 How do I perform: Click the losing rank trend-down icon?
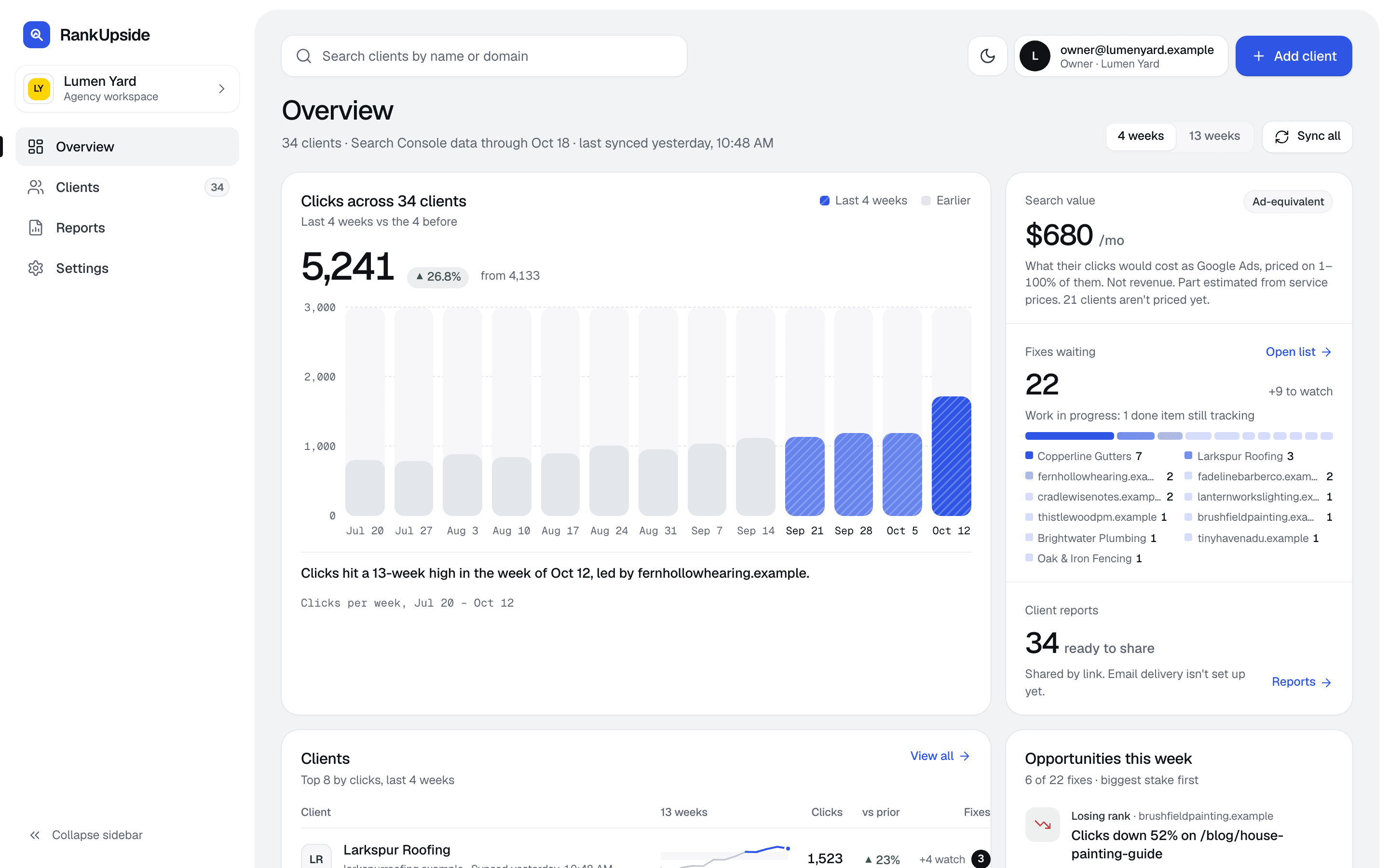point(1042,825)
